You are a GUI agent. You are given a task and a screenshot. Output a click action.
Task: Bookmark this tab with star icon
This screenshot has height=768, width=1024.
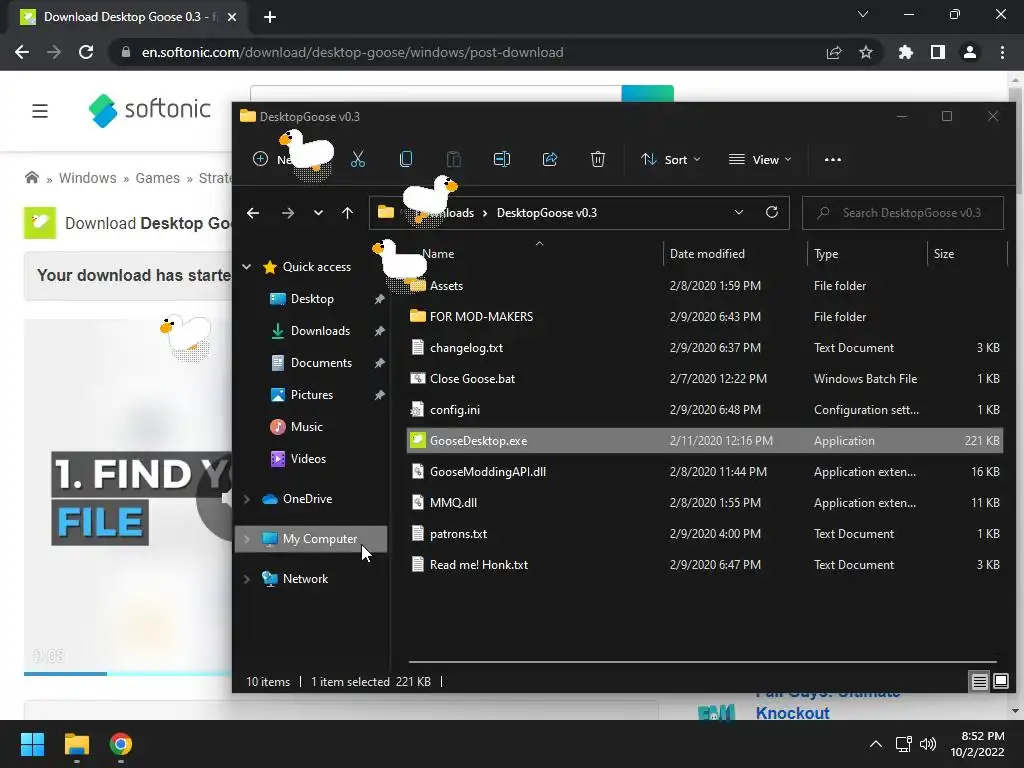pyautogui.click(x=866, y=52)
